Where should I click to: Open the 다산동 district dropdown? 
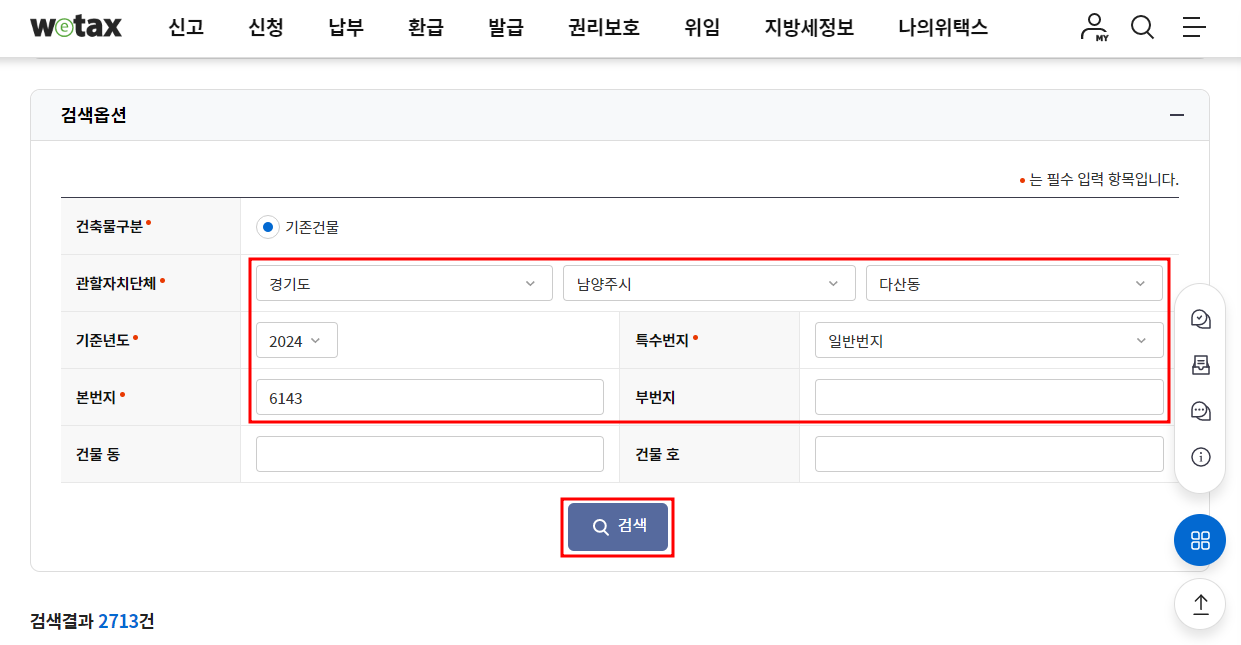[1014, 283]
